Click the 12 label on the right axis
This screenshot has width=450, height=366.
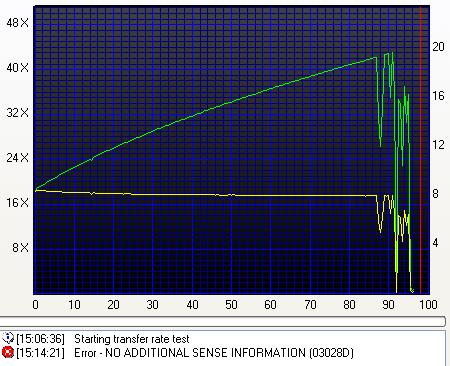click(x=438, y=145)
